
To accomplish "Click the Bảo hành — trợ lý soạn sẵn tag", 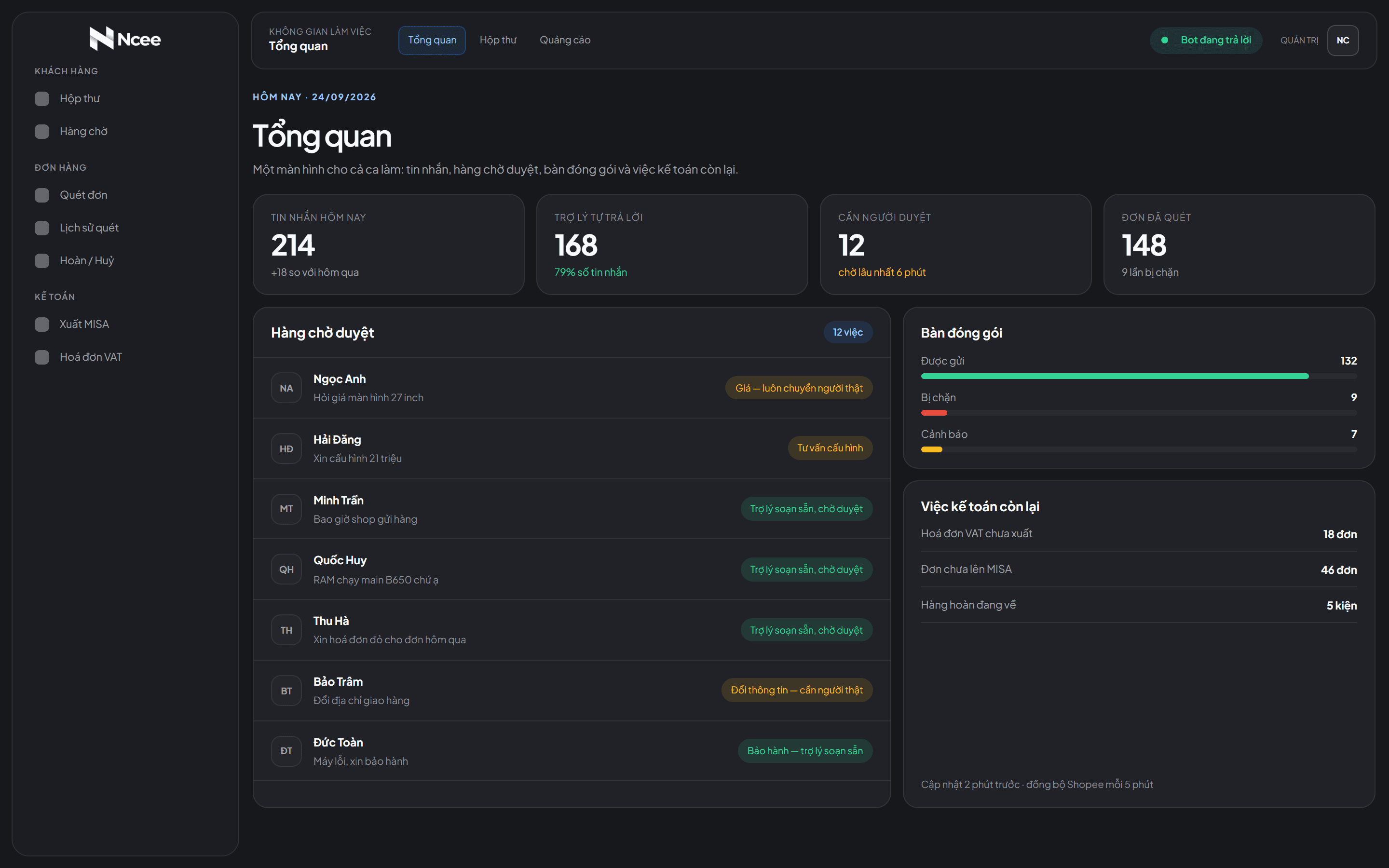I will coord(804,751).
